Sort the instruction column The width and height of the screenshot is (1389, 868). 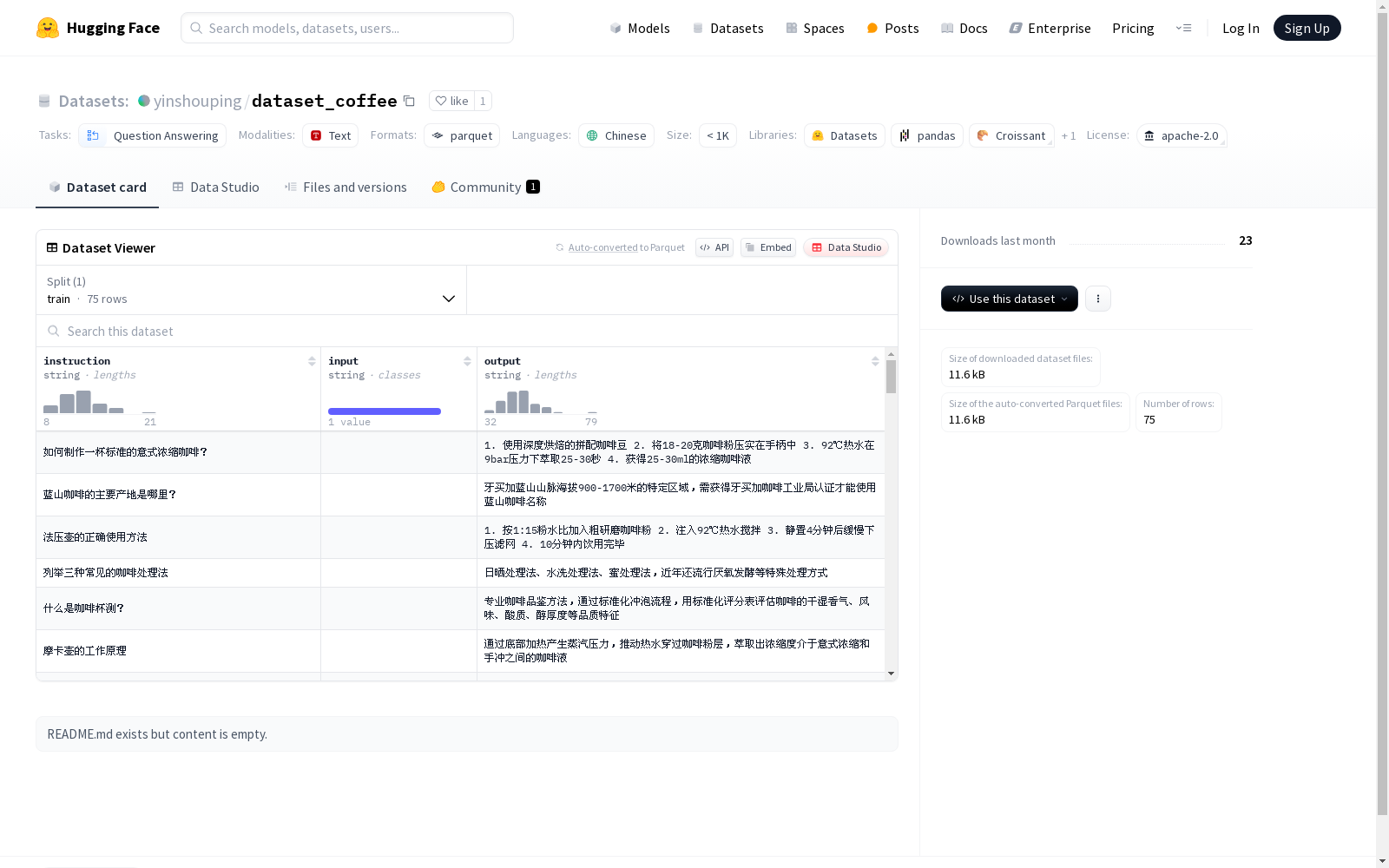[312, 361]
